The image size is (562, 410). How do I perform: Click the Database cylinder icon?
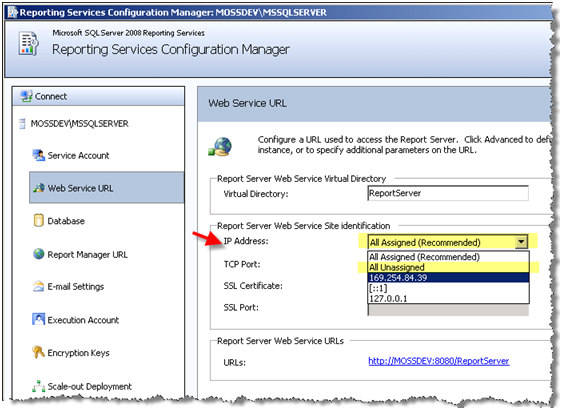point(38,220)
